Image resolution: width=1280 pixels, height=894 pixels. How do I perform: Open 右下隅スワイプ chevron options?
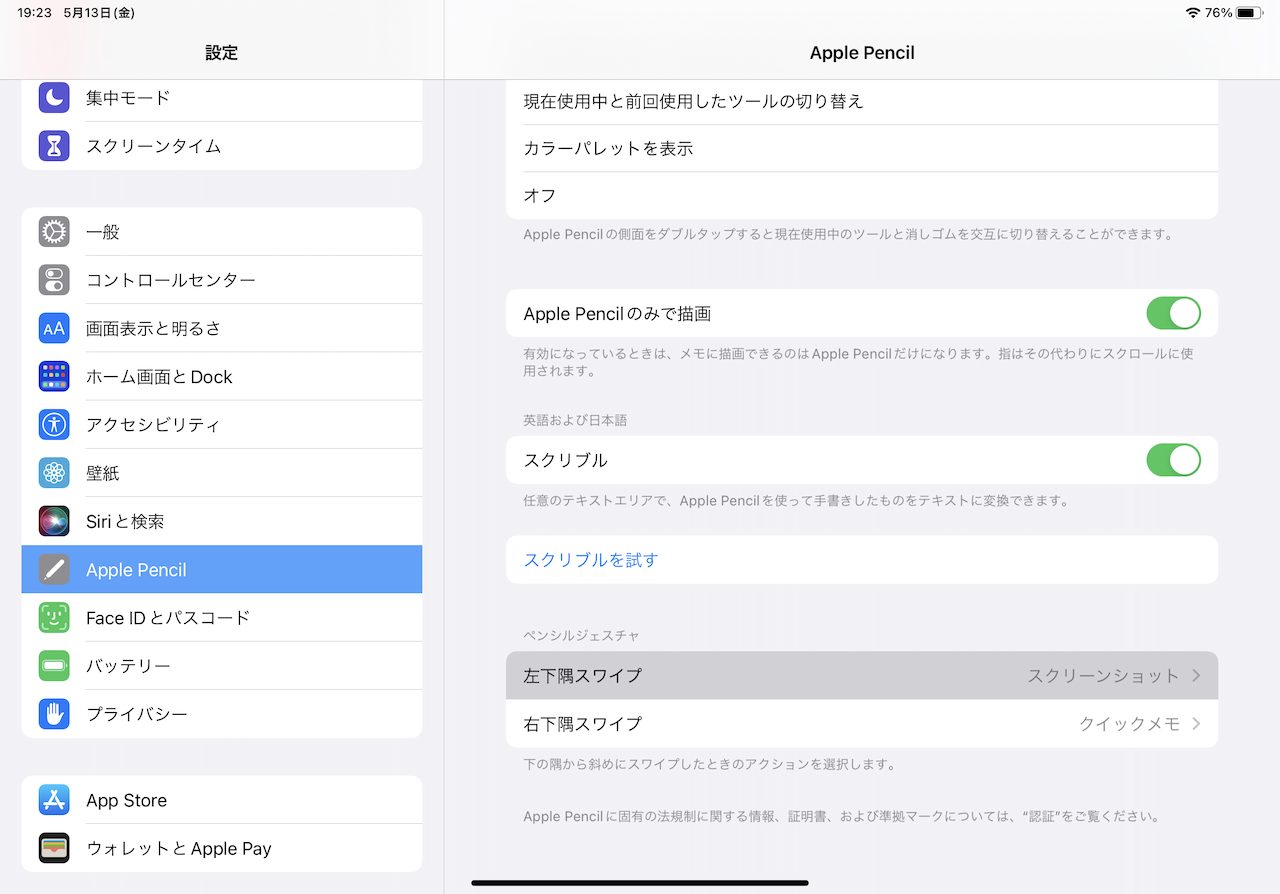1196,724
